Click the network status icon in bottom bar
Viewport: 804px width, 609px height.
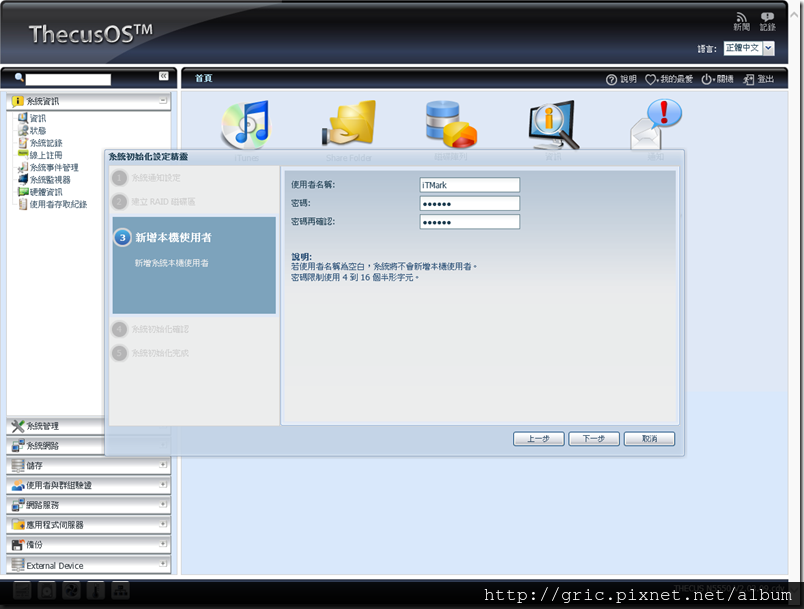[120, 591]
